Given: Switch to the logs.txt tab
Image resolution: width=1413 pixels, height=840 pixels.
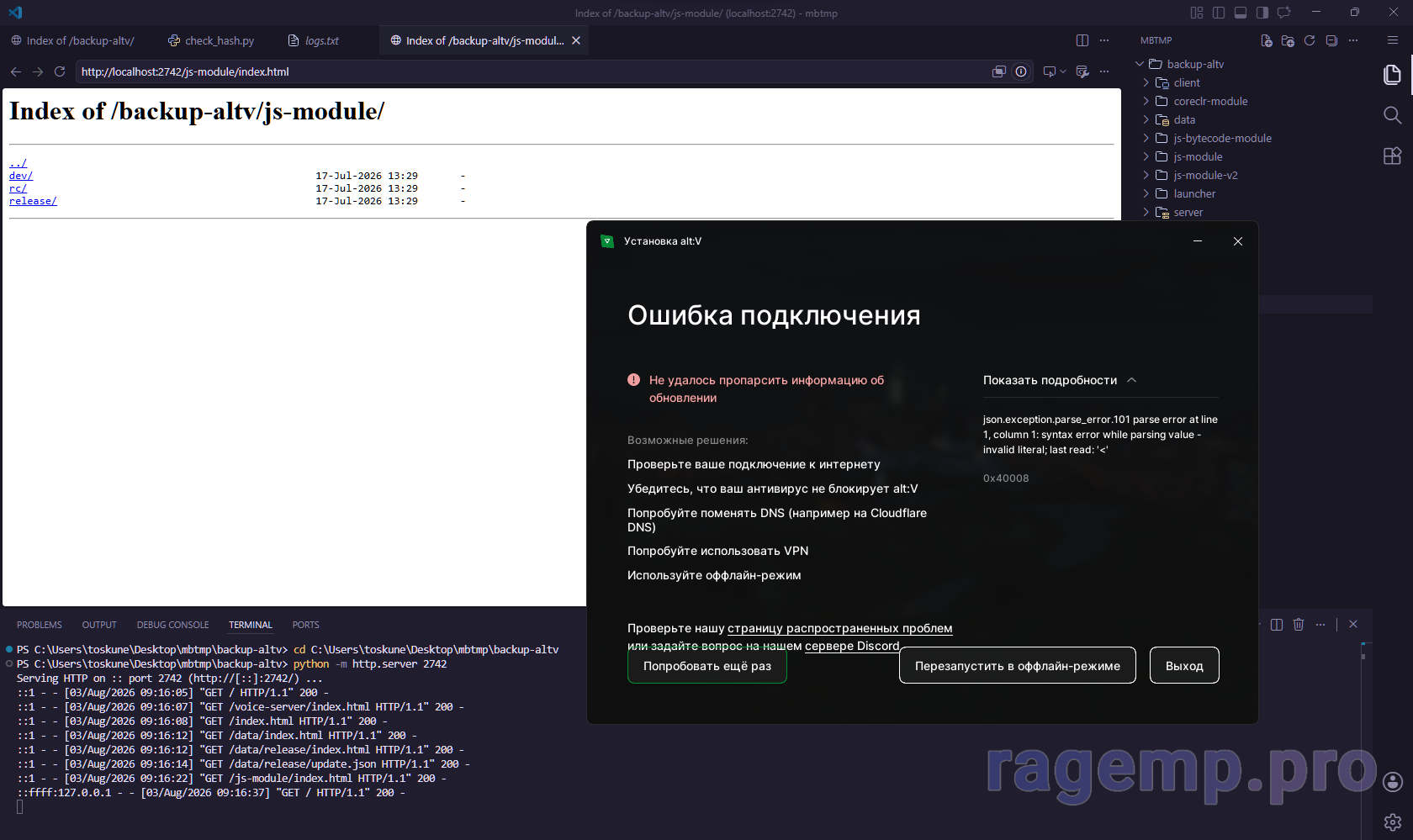Looking at the screenshot, I should tap(314, 40).
